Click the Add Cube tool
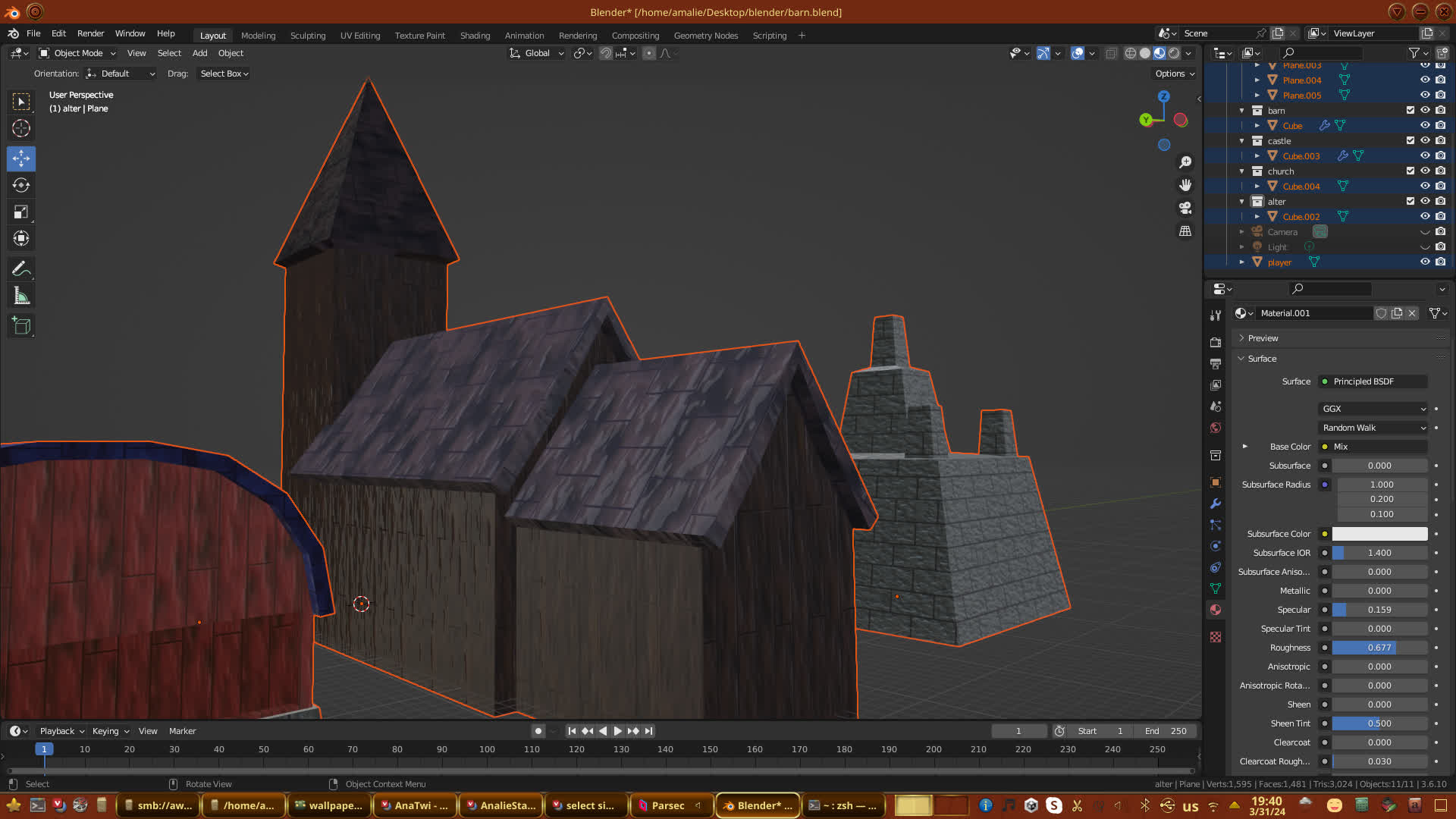 coord(21,326)
